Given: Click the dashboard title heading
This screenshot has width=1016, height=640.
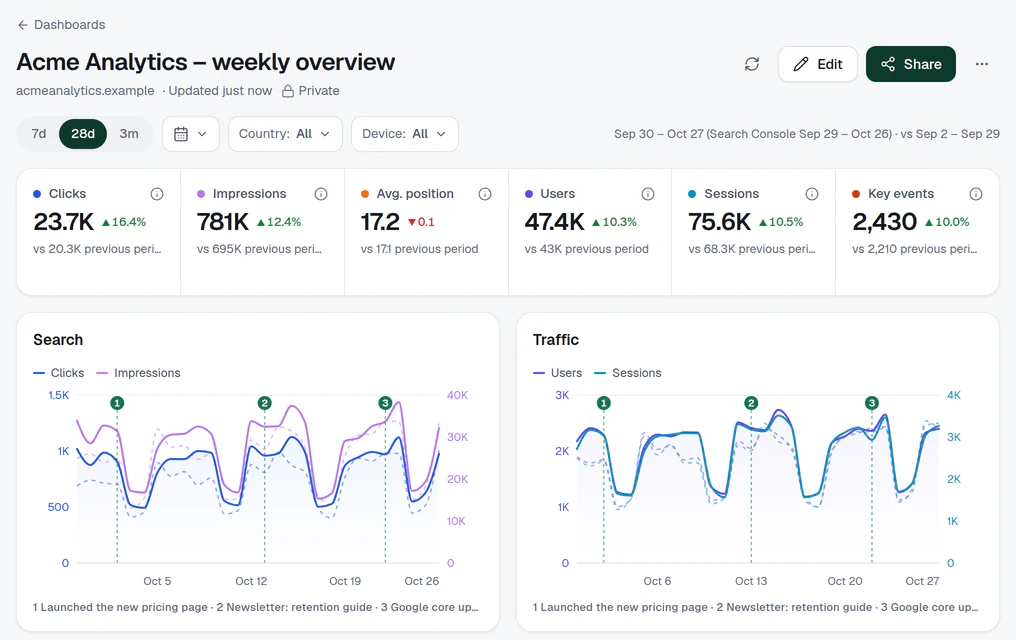Looking at the screenshot, I should pos(205,62).
